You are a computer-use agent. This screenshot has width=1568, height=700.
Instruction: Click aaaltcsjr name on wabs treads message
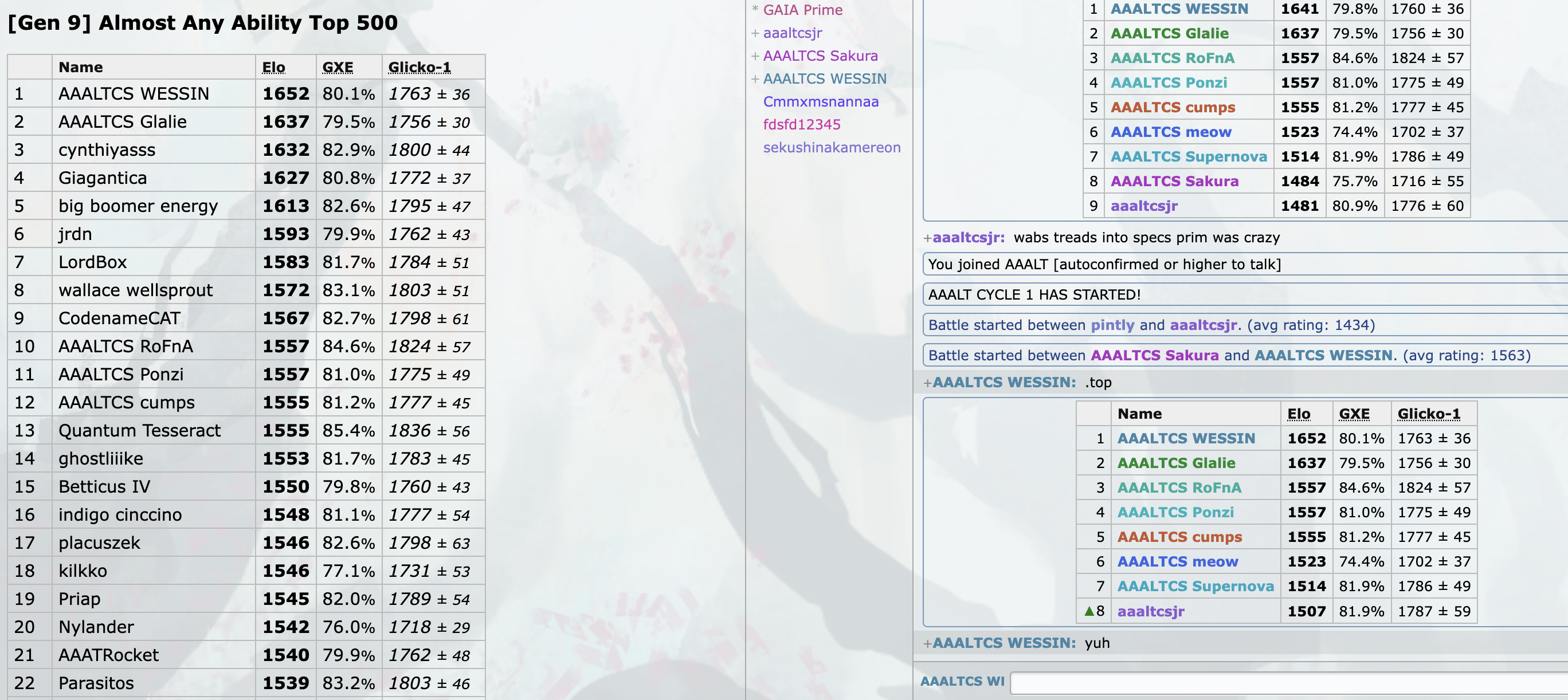coord(968,237)
